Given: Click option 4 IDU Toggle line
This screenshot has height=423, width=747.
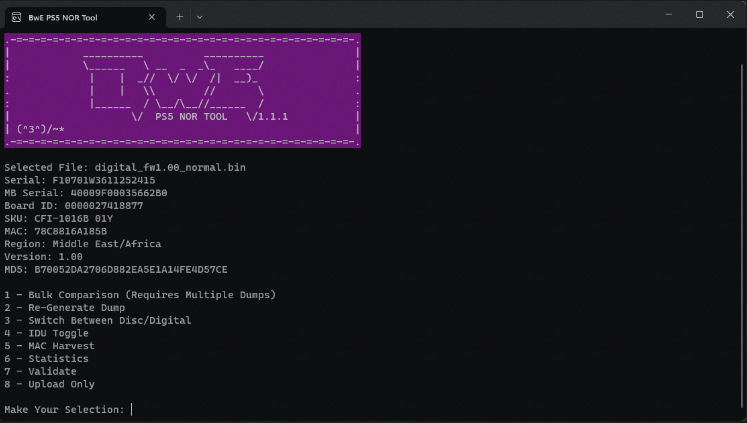Looking at the screenshot, I should [46, 333].
